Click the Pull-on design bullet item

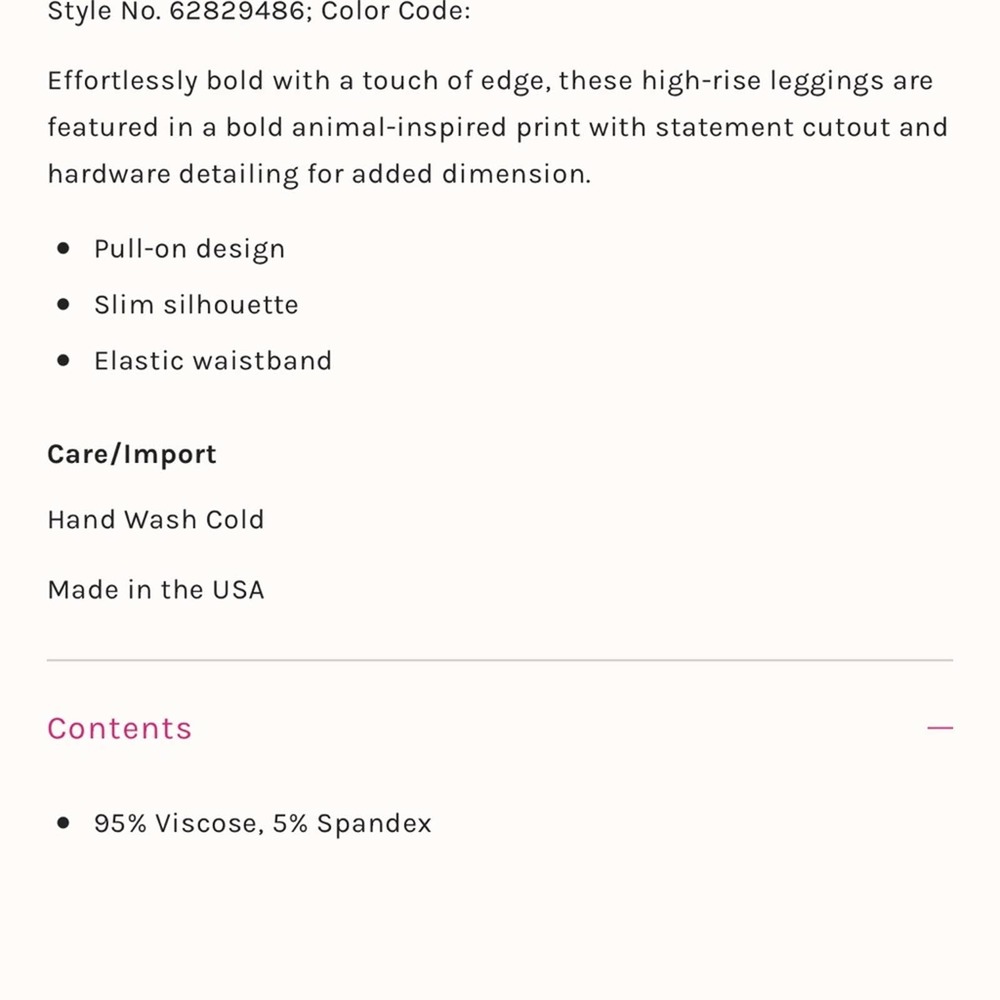click(x=189, y=249)
